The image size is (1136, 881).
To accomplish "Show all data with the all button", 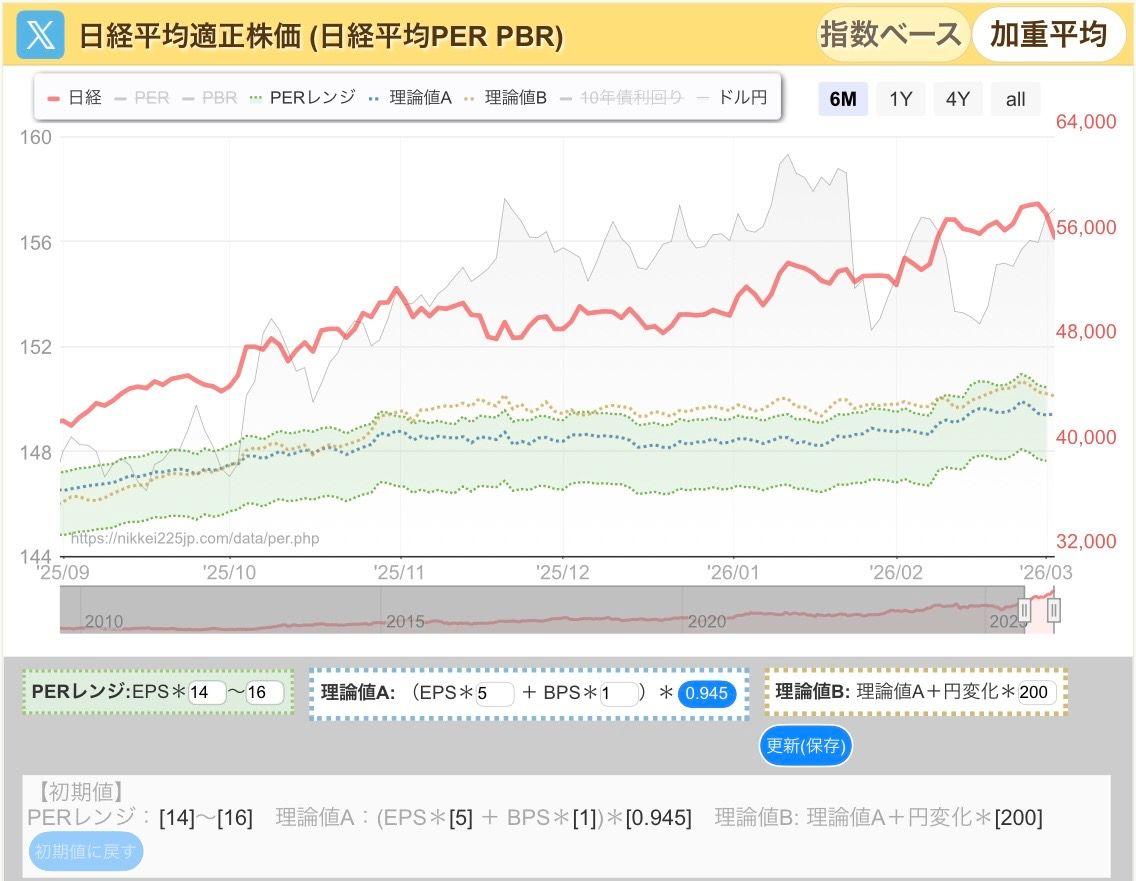I will pyautogui.click(x=1016, y=99).
